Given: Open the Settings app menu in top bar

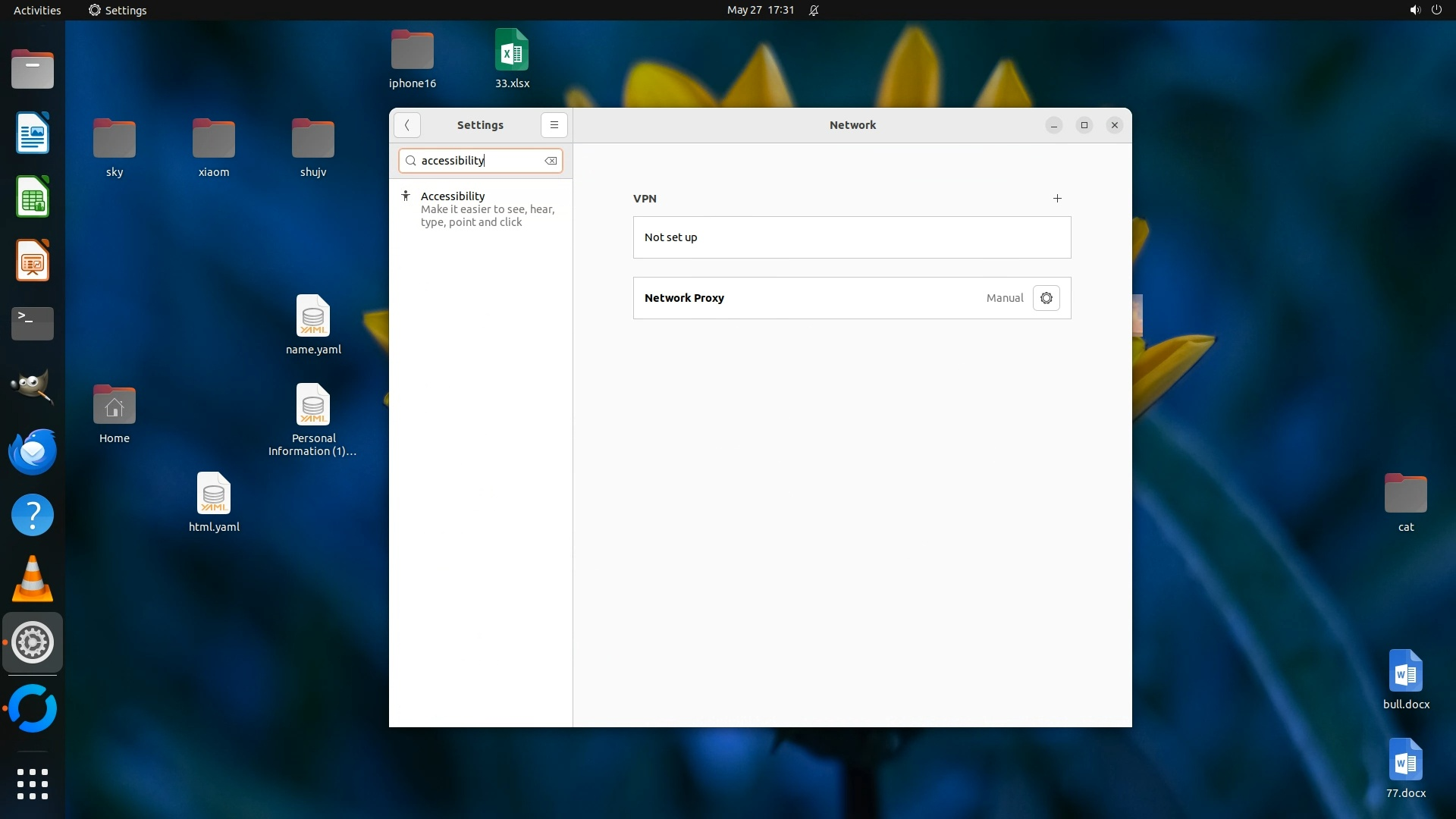Looking at the screenshot, I should [118, 10].
